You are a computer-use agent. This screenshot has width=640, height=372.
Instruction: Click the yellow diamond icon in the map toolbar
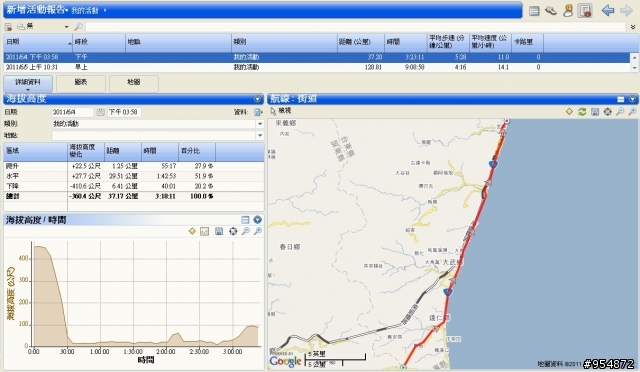(x=569, y=111)
